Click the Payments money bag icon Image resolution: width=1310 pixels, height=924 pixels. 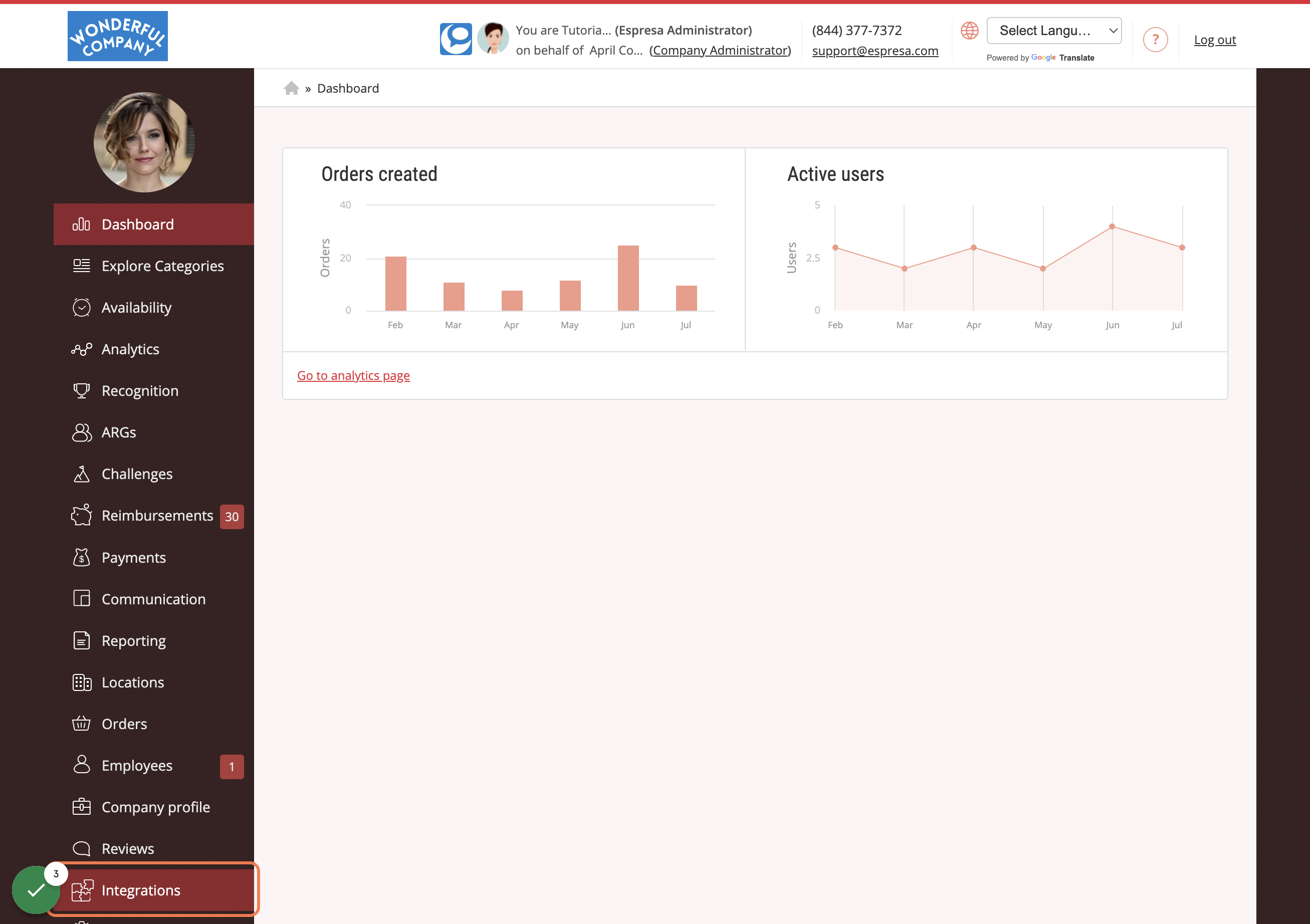81,557
